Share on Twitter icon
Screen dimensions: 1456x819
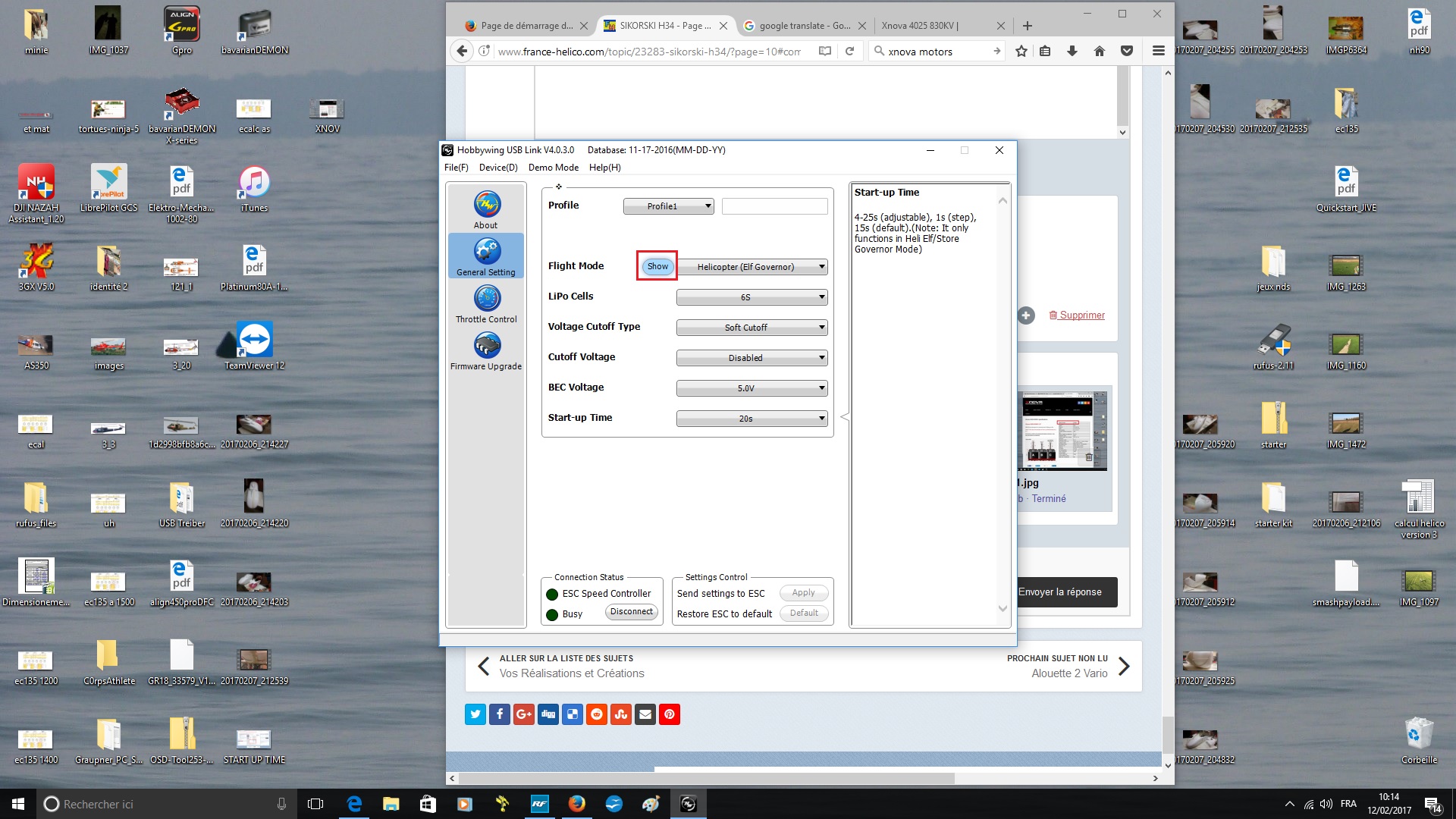pos(475,714)
